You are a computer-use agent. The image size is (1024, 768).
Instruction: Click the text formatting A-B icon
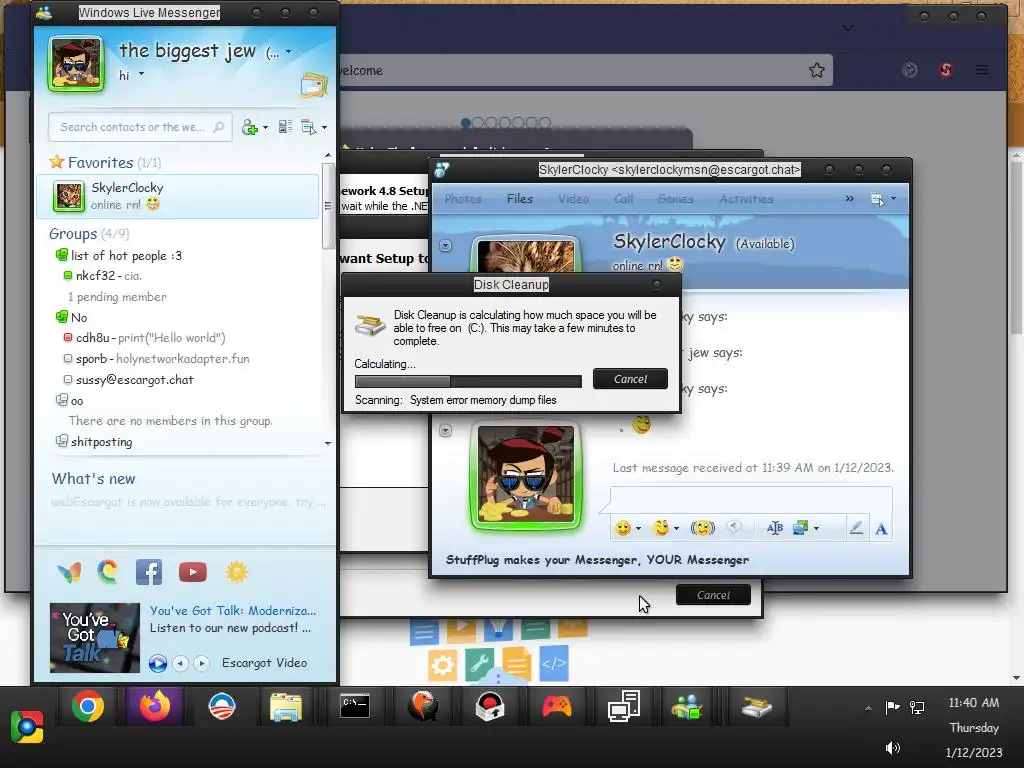click(775, 528)
